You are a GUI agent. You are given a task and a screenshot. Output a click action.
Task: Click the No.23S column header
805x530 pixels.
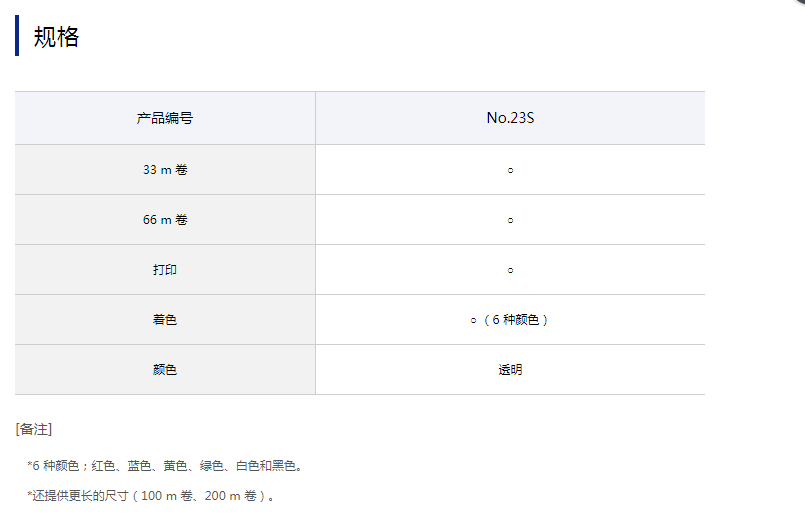[x=510, y=118]
